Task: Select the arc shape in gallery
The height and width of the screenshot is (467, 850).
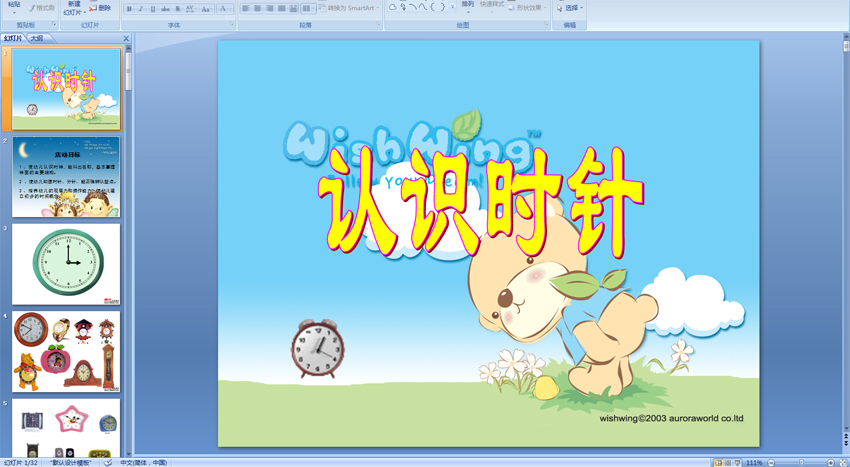Action: (x=413, y=7)
